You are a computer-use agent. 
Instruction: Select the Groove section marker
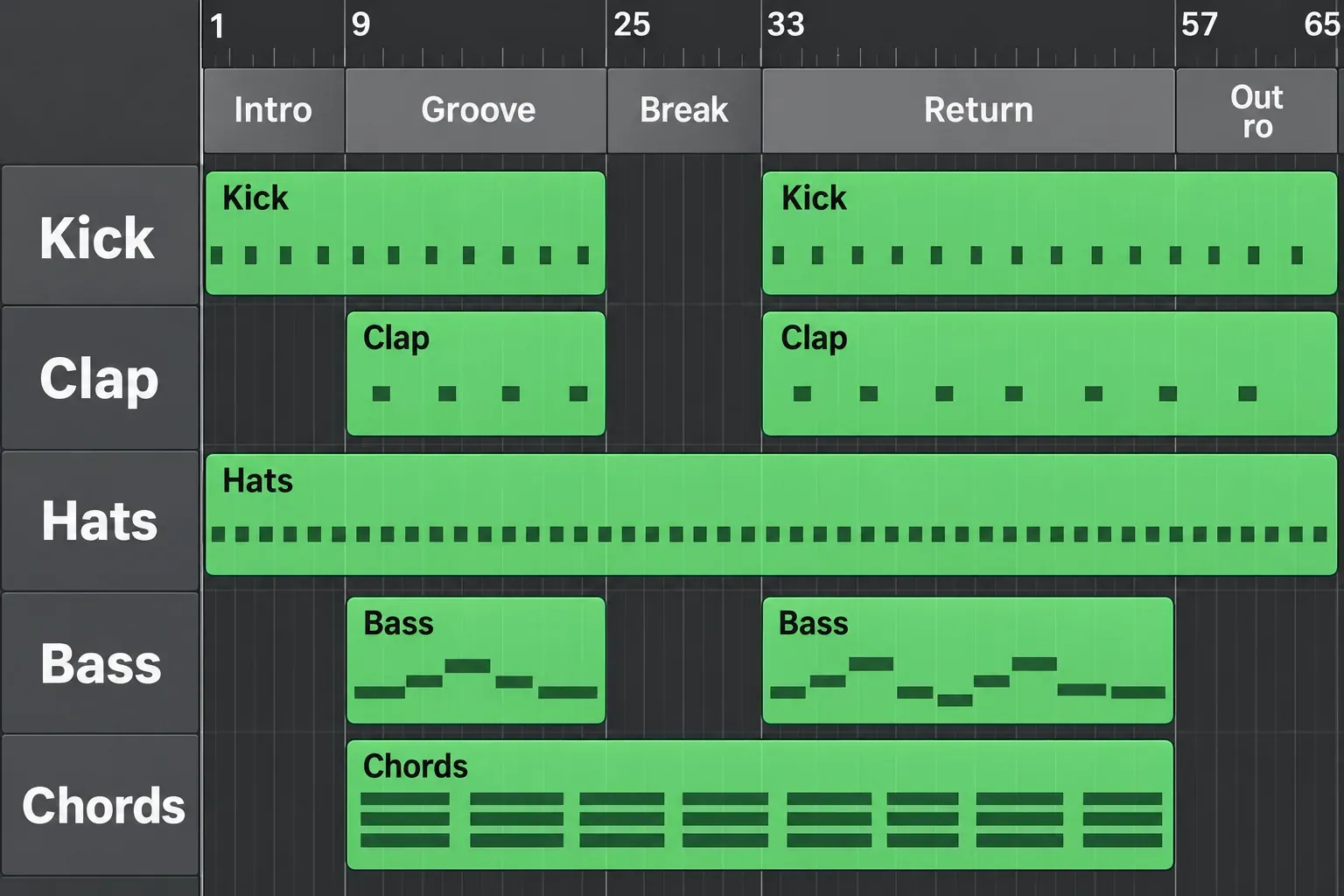476,110
